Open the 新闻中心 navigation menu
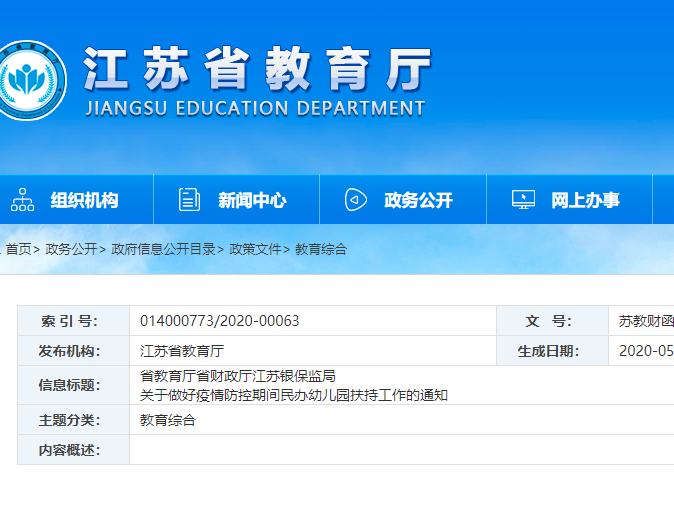674x505 pixels. coord(252,200)
